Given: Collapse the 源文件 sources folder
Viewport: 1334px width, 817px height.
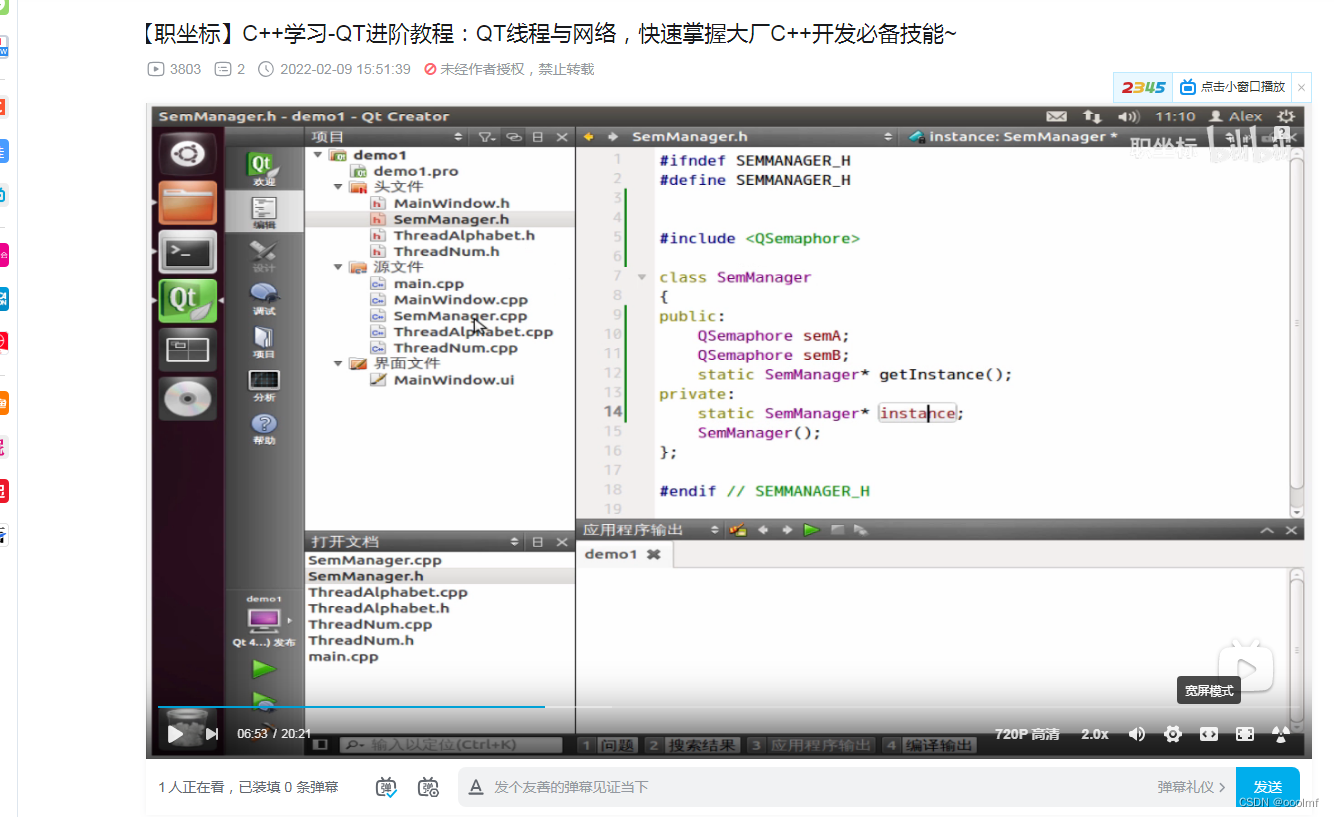Looking at the screenshot, I should click(338, 267).
